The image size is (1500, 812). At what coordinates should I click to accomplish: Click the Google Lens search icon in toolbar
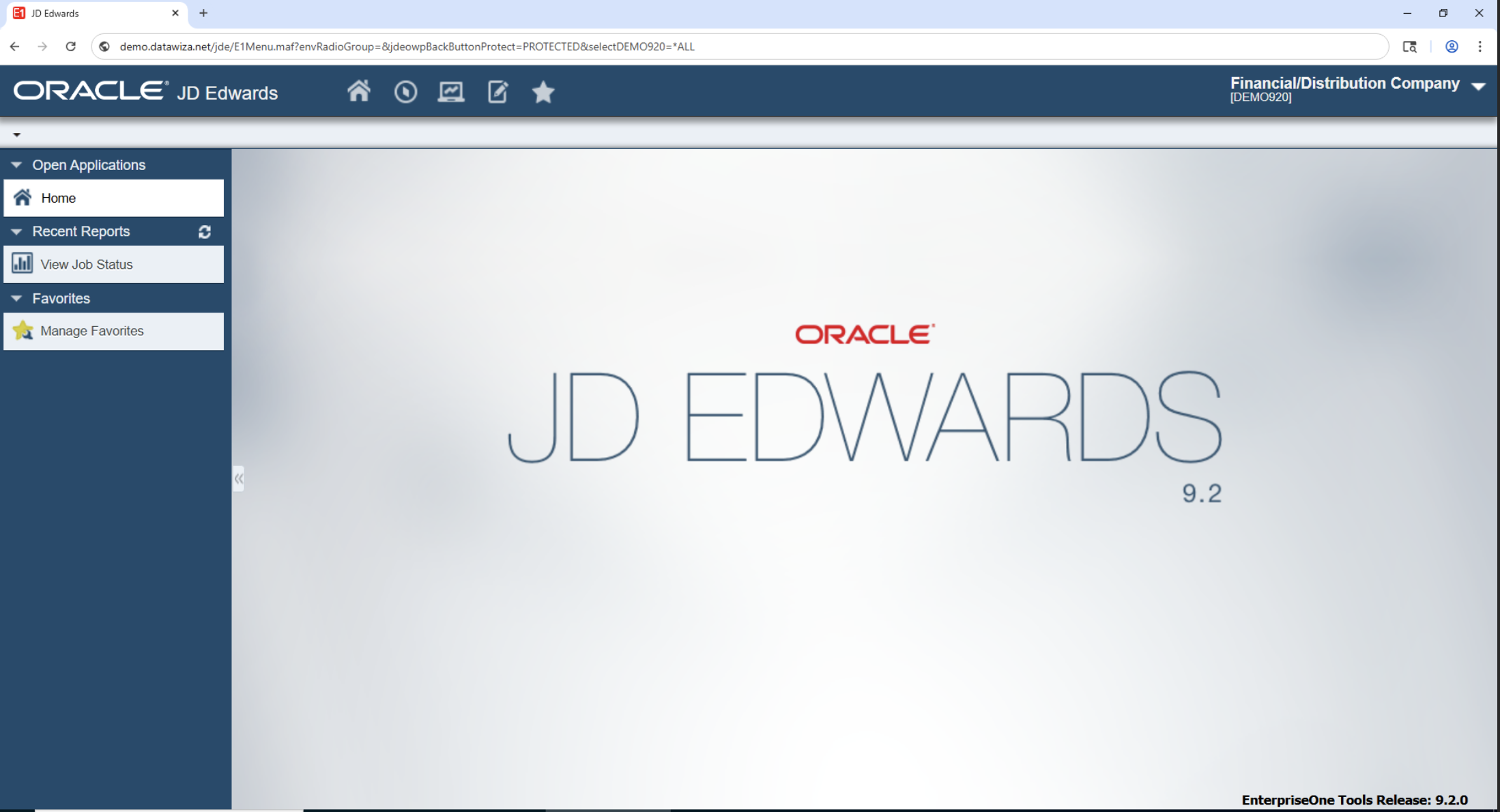[x=1409, y=46]
